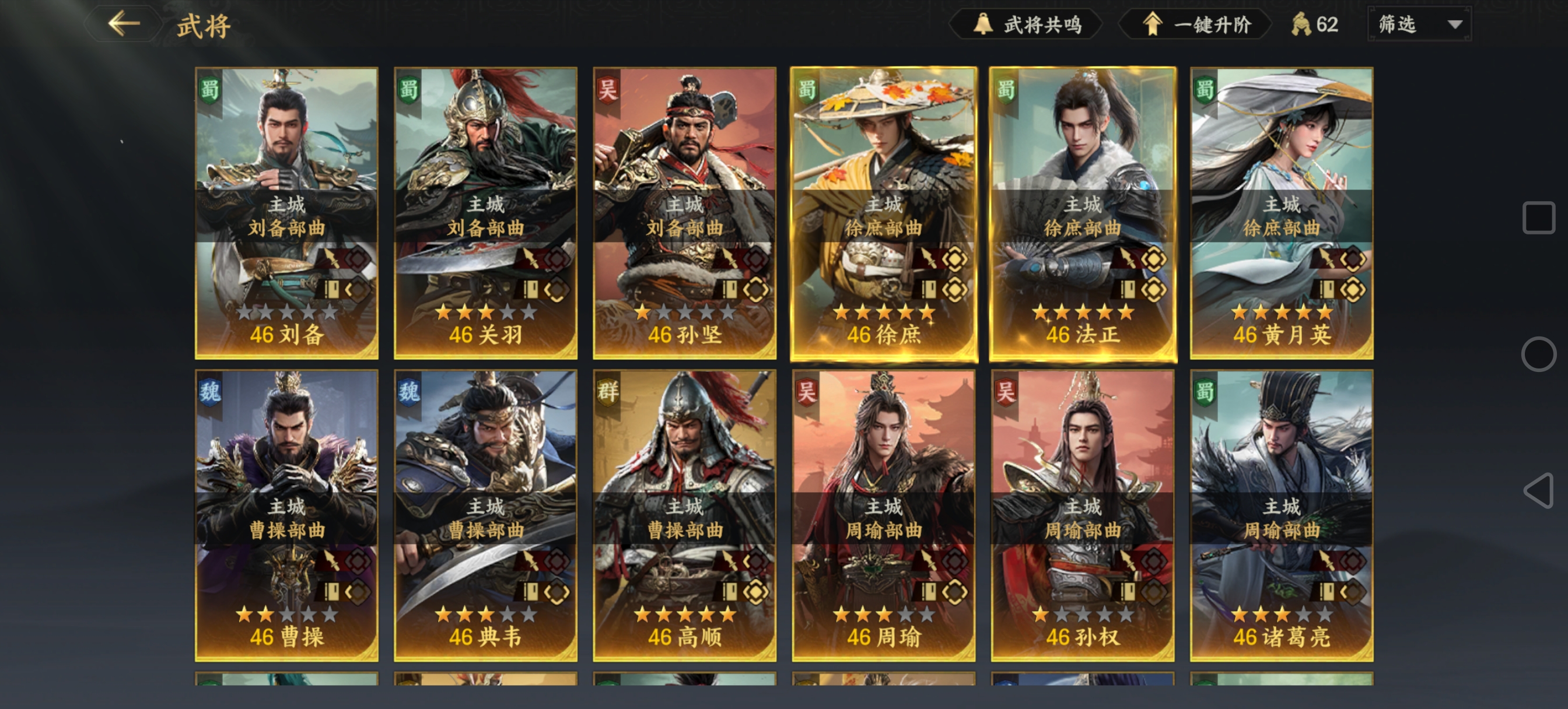The height and width of the screenshot is (709, 1568).
Task: Tap the back arrow icon
Action: [124, 24]
